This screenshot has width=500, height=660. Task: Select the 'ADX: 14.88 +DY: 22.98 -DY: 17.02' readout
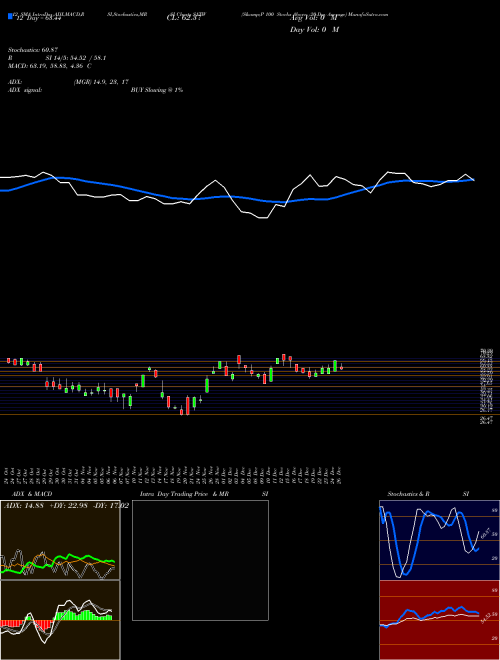(66, 506)
